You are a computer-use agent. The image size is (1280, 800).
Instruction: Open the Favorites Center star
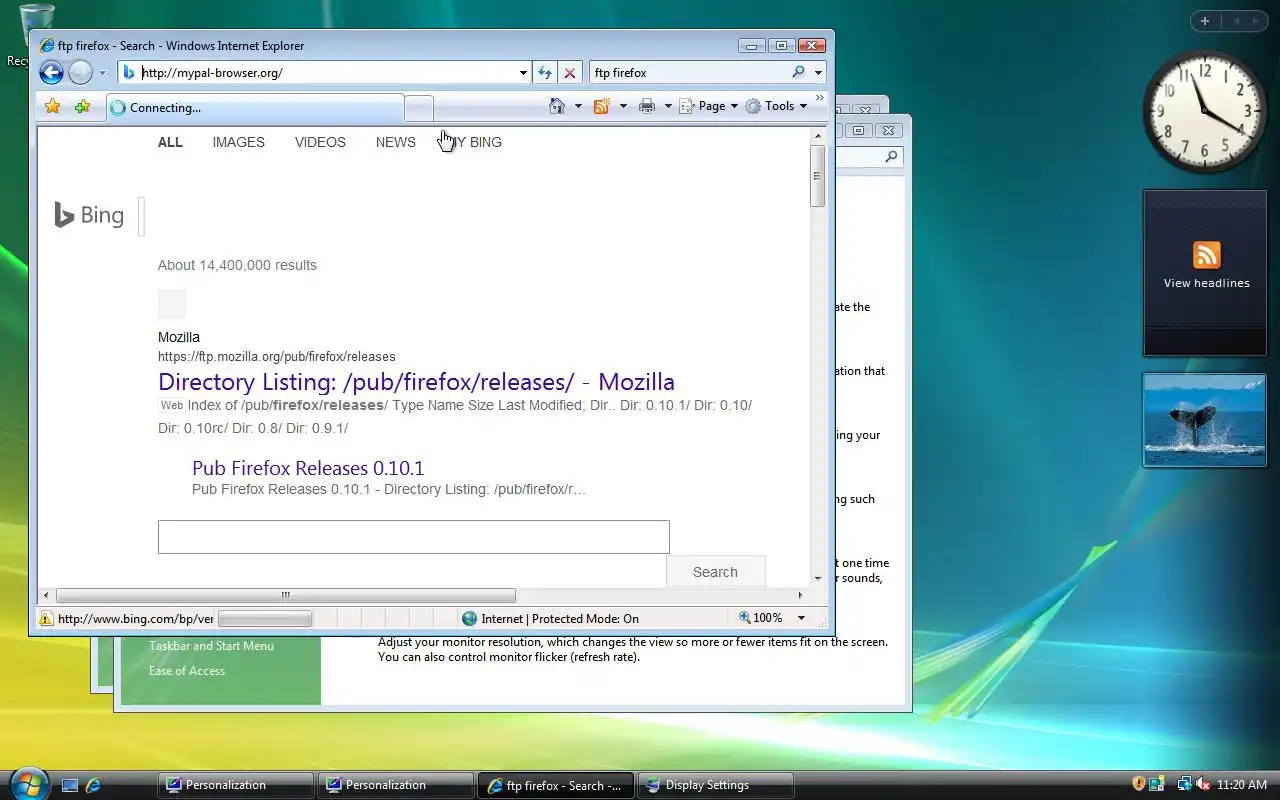pyautogui.click(x=53, y=106)
